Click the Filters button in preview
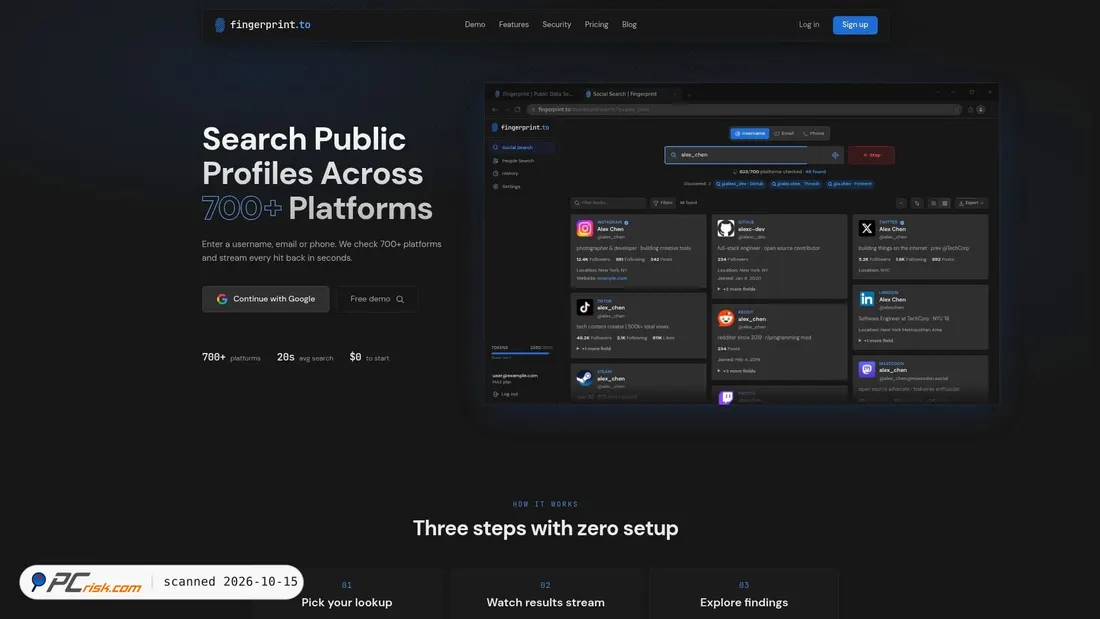Viewport: 1100px width, 619px height. (x=663, y=203)
